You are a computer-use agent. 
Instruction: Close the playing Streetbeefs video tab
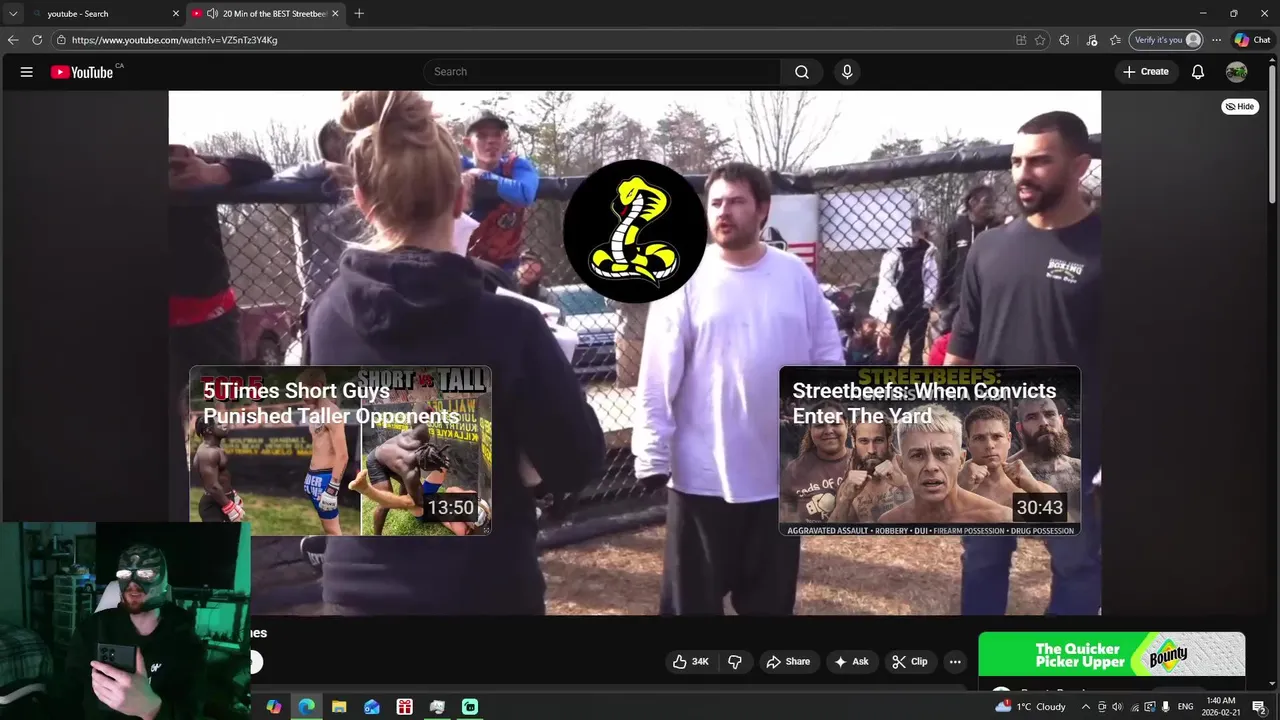coord(335,13)
